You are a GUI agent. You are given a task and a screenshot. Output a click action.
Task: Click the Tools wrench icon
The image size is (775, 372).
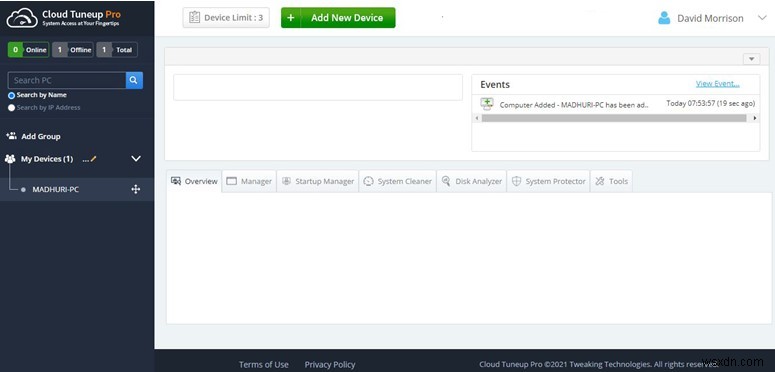click(x=600, y=181)
